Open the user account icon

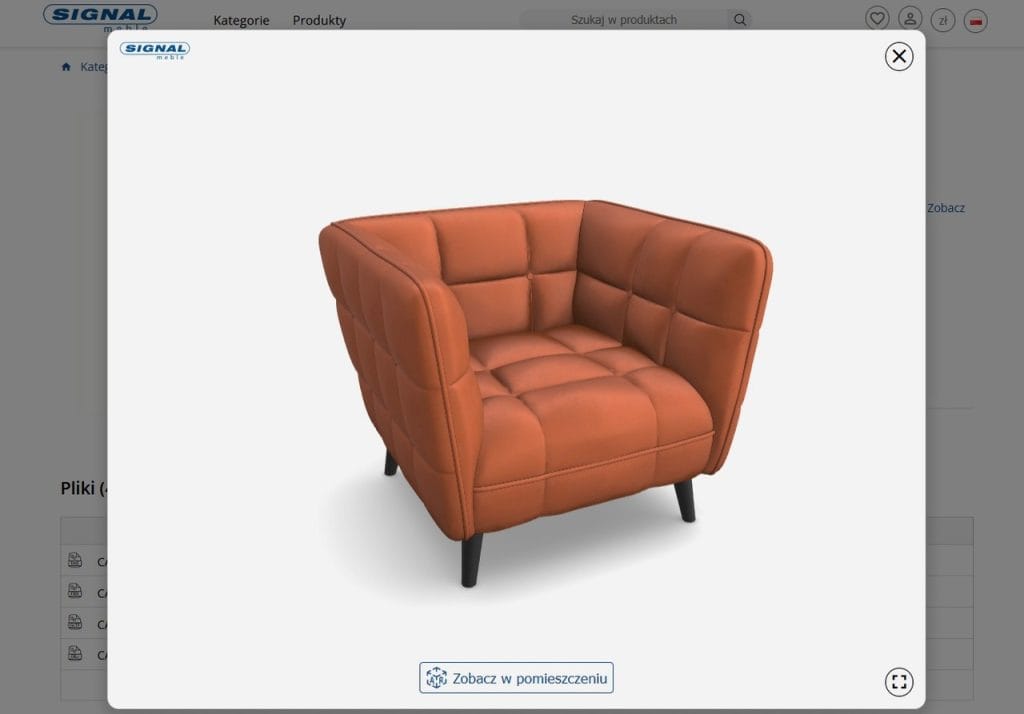[x=909, y=18]
